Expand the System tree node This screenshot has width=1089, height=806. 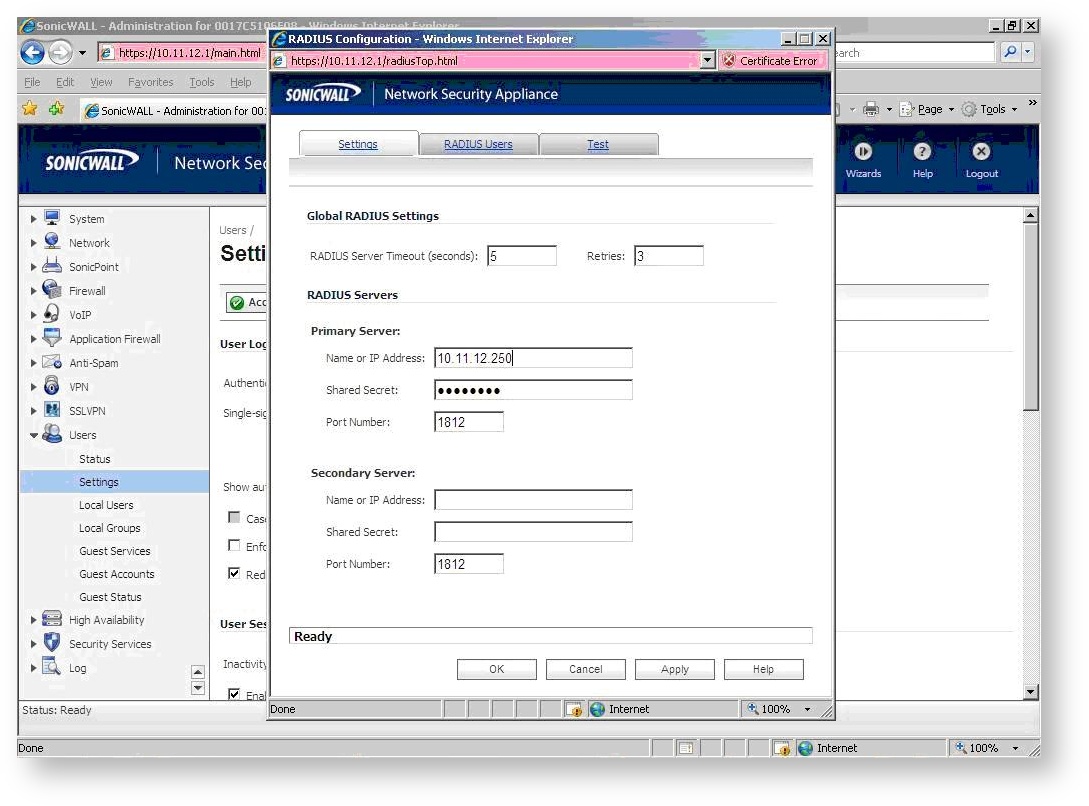point(34,219)
